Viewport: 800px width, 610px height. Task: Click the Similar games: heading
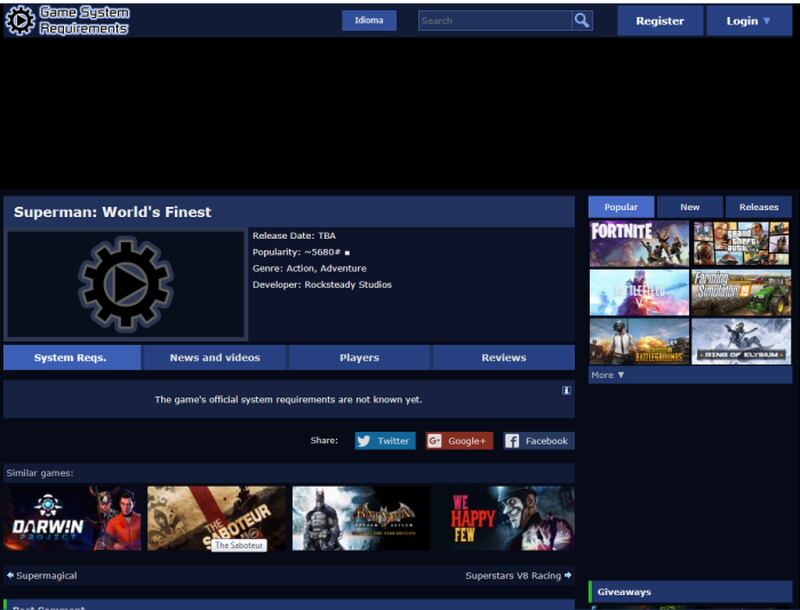[40, 473]
